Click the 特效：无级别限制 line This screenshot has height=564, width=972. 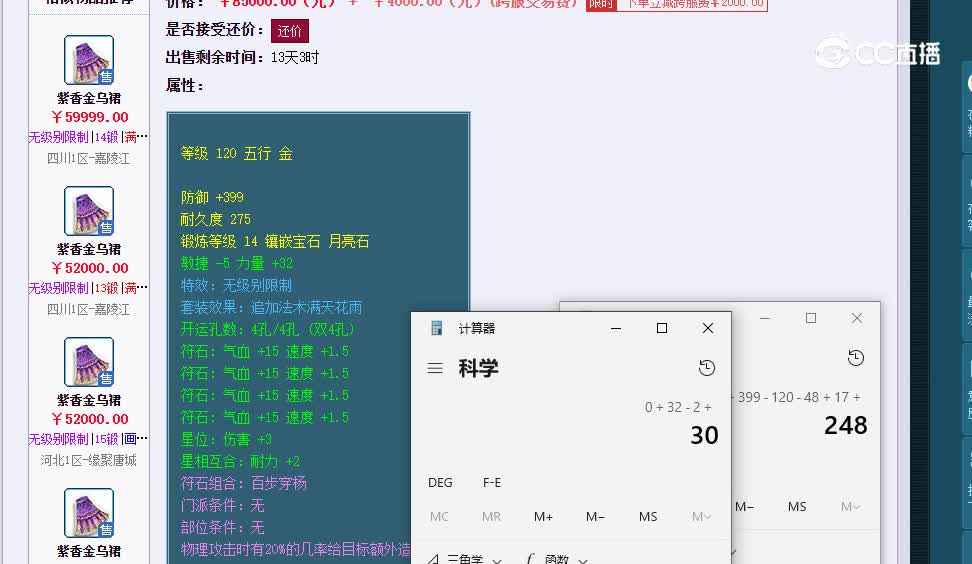pos(236,285)
